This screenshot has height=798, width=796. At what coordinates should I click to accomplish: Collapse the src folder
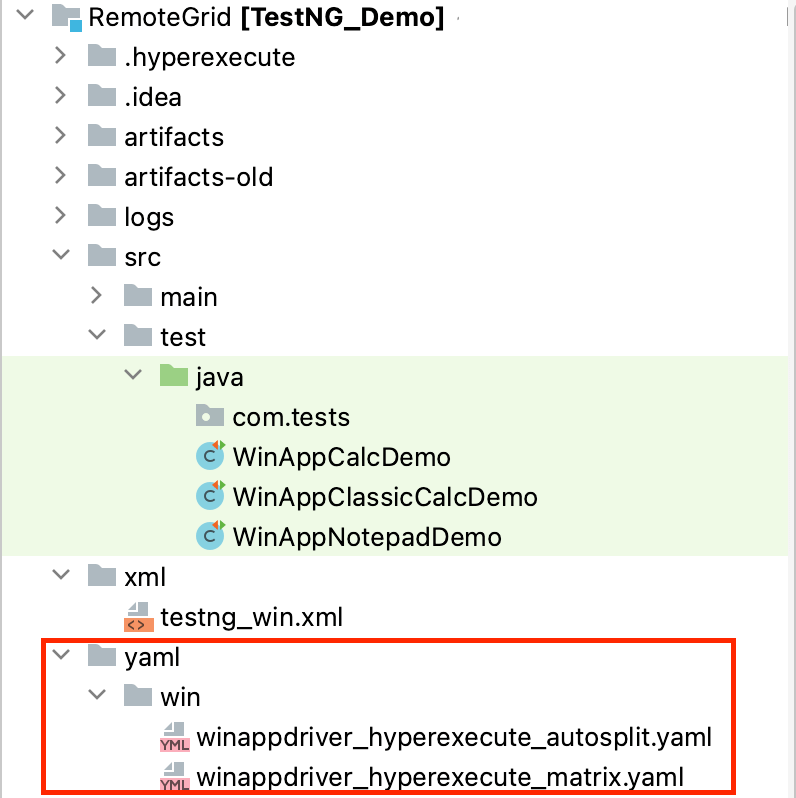(x=61, y=256)
